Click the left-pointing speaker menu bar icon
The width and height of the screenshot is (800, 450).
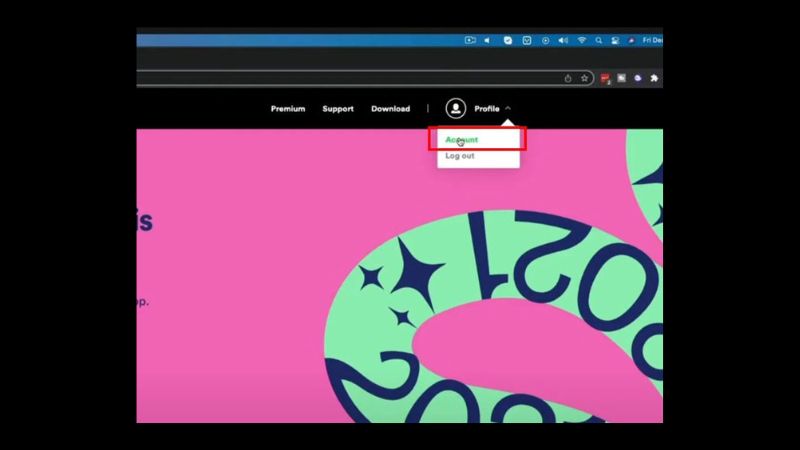click(487, 40)
